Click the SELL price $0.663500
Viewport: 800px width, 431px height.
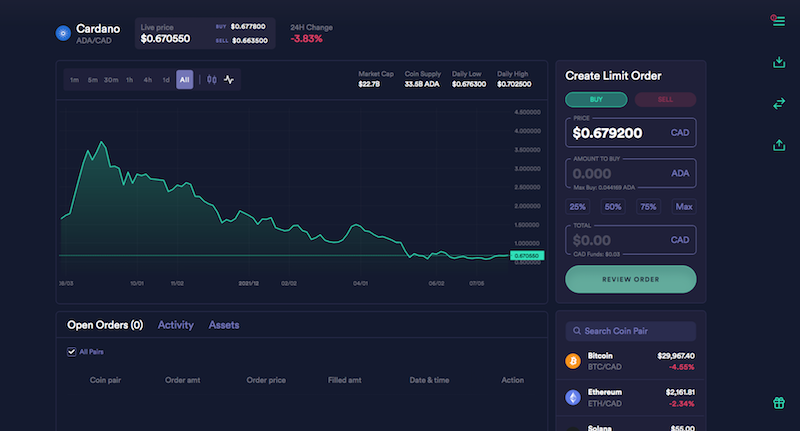250,41
